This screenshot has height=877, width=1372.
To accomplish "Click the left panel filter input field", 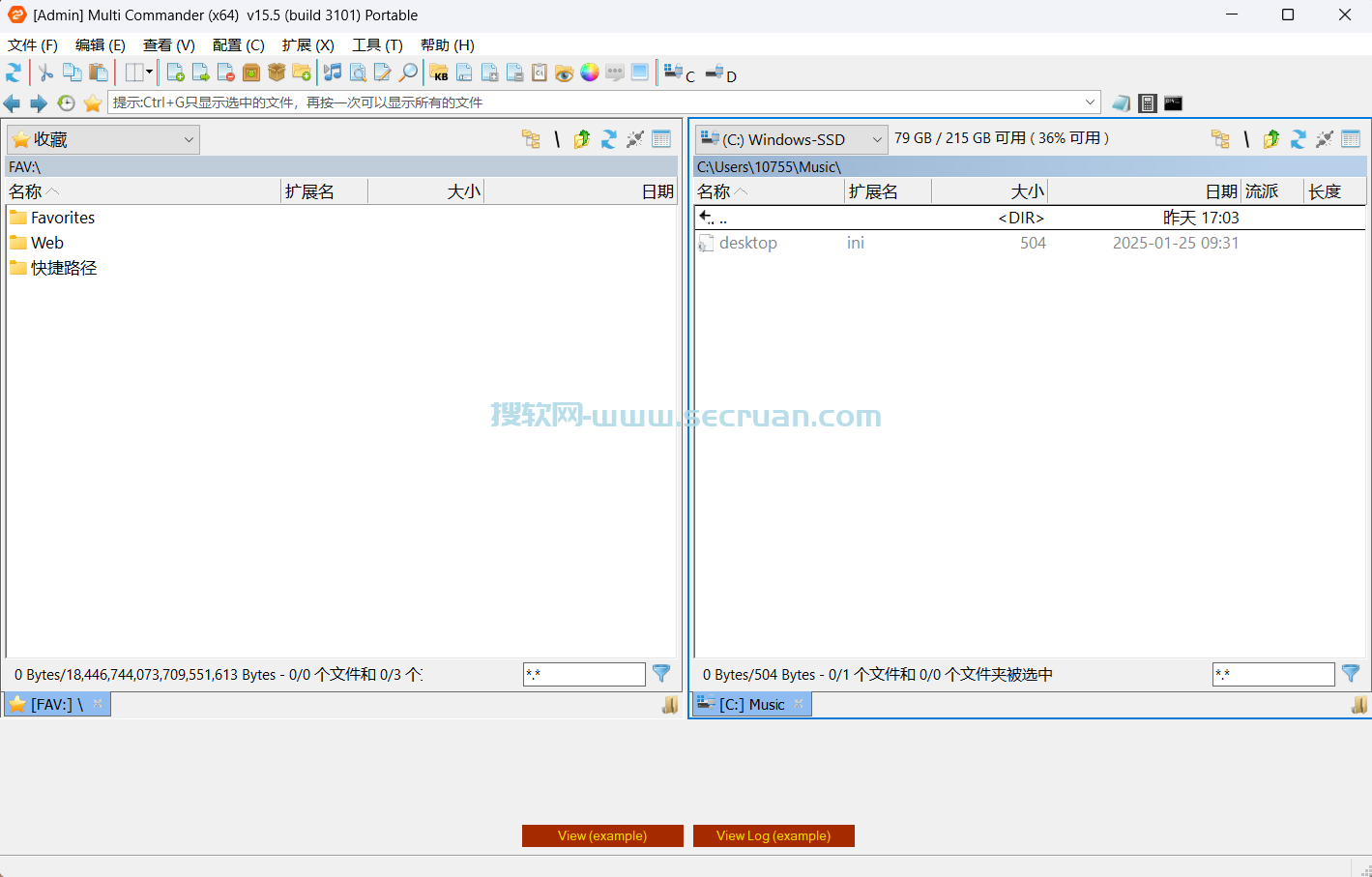I will point(584,674).
